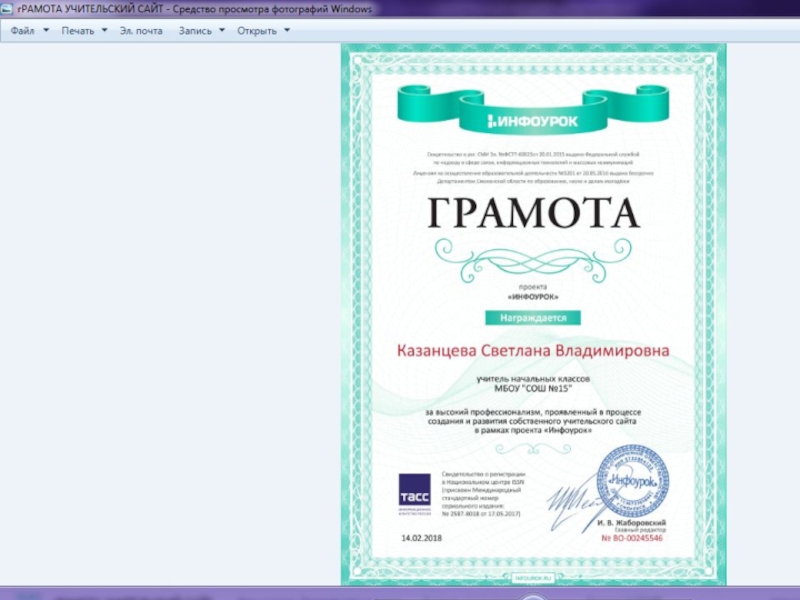Click the ISSN registration text beside TASS logo
800x600 pixels.
482,493
